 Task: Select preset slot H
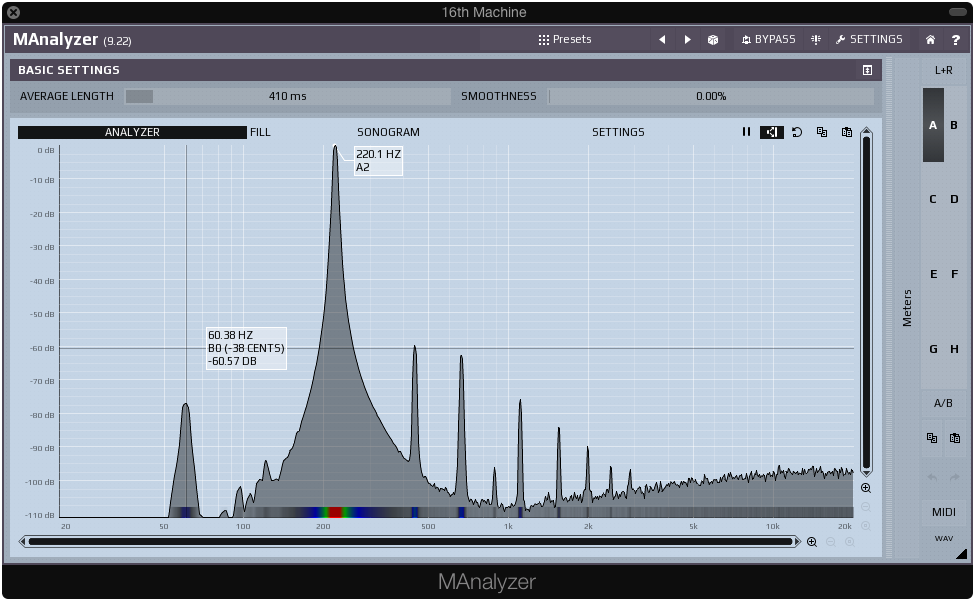(x=954, y=349)
